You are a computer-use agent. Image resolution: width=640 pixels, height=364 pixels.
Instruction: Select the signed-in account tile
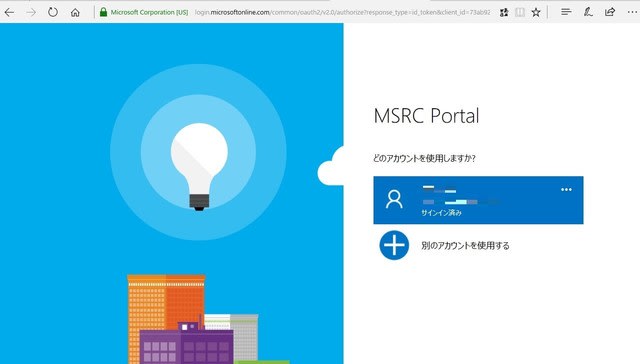pos(478,200)
